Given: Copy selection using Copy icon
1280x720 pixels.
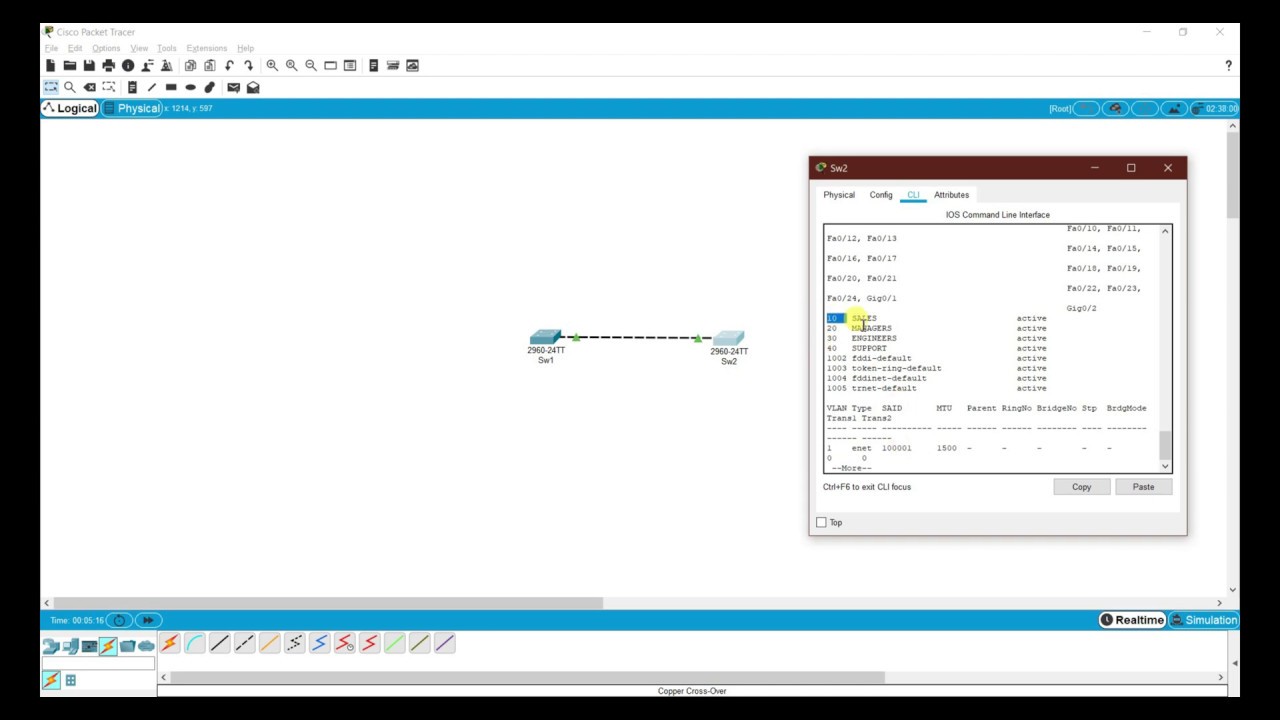Looking at the screenshot, I should pos(190,65).
